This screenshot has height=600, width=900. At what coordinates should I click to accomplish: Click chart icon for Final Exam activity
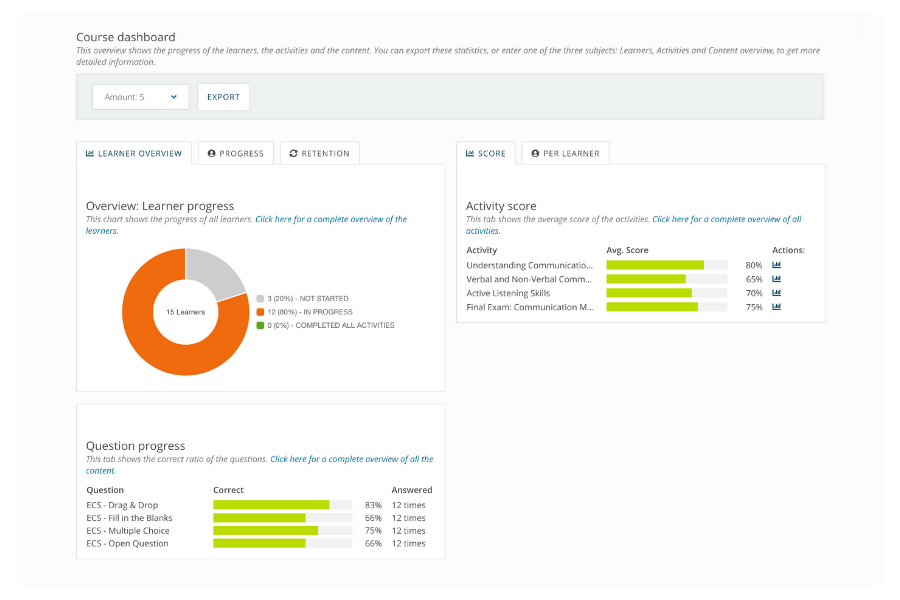coord(776,307)
